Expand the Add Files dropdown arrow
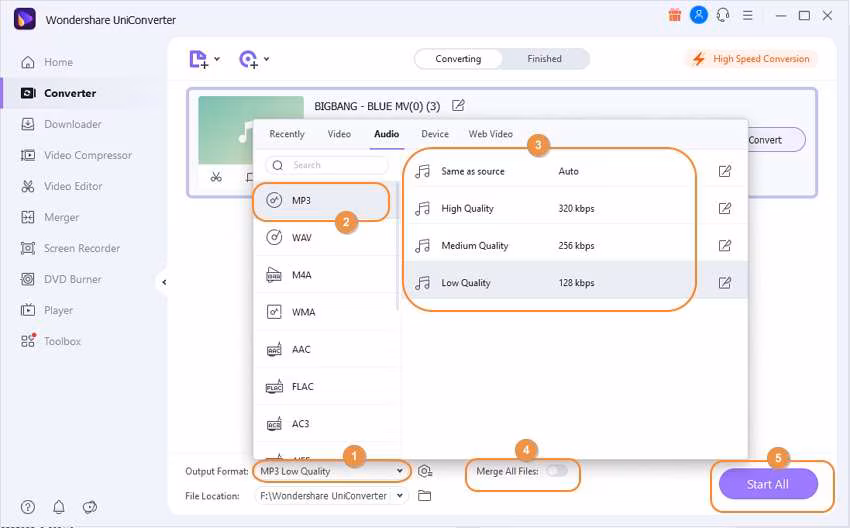This screenshot has width=850, height=528. [217, 59]
